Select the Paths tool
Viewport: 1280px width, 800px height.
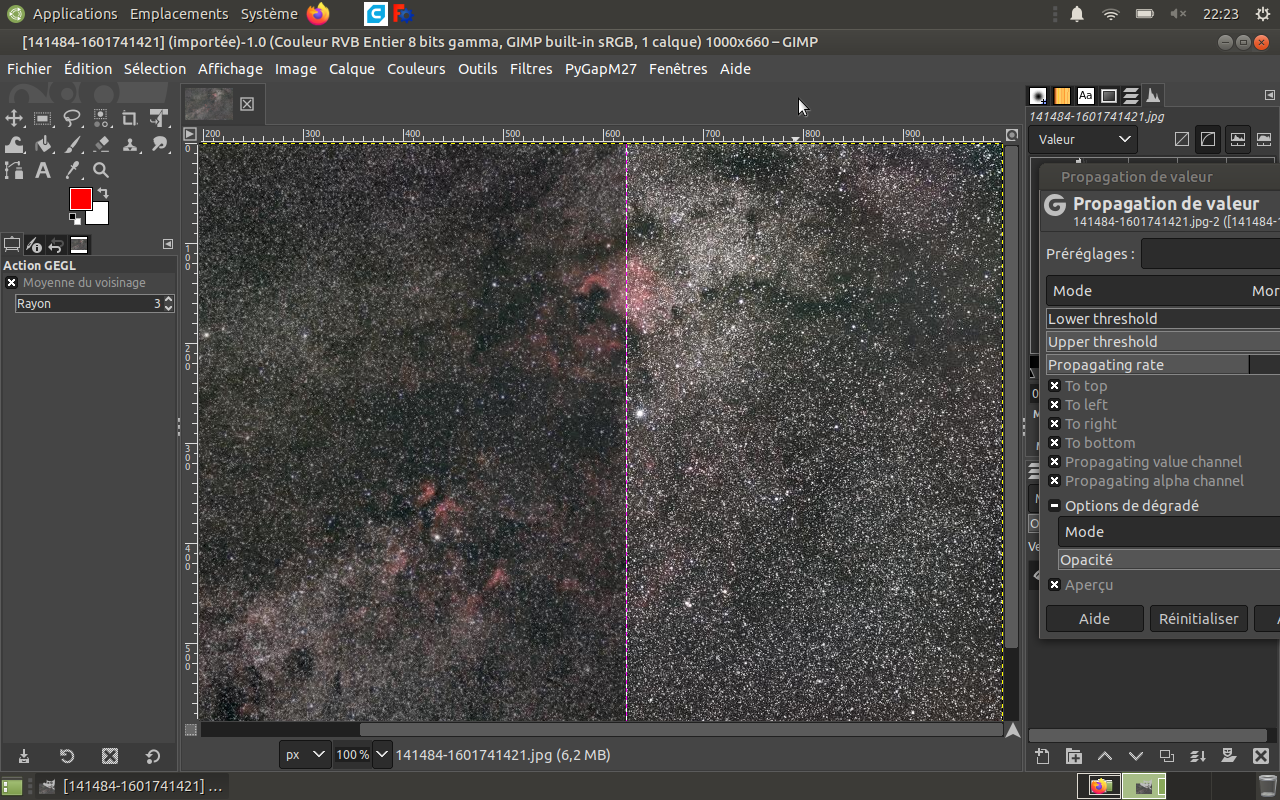[14, 170]
